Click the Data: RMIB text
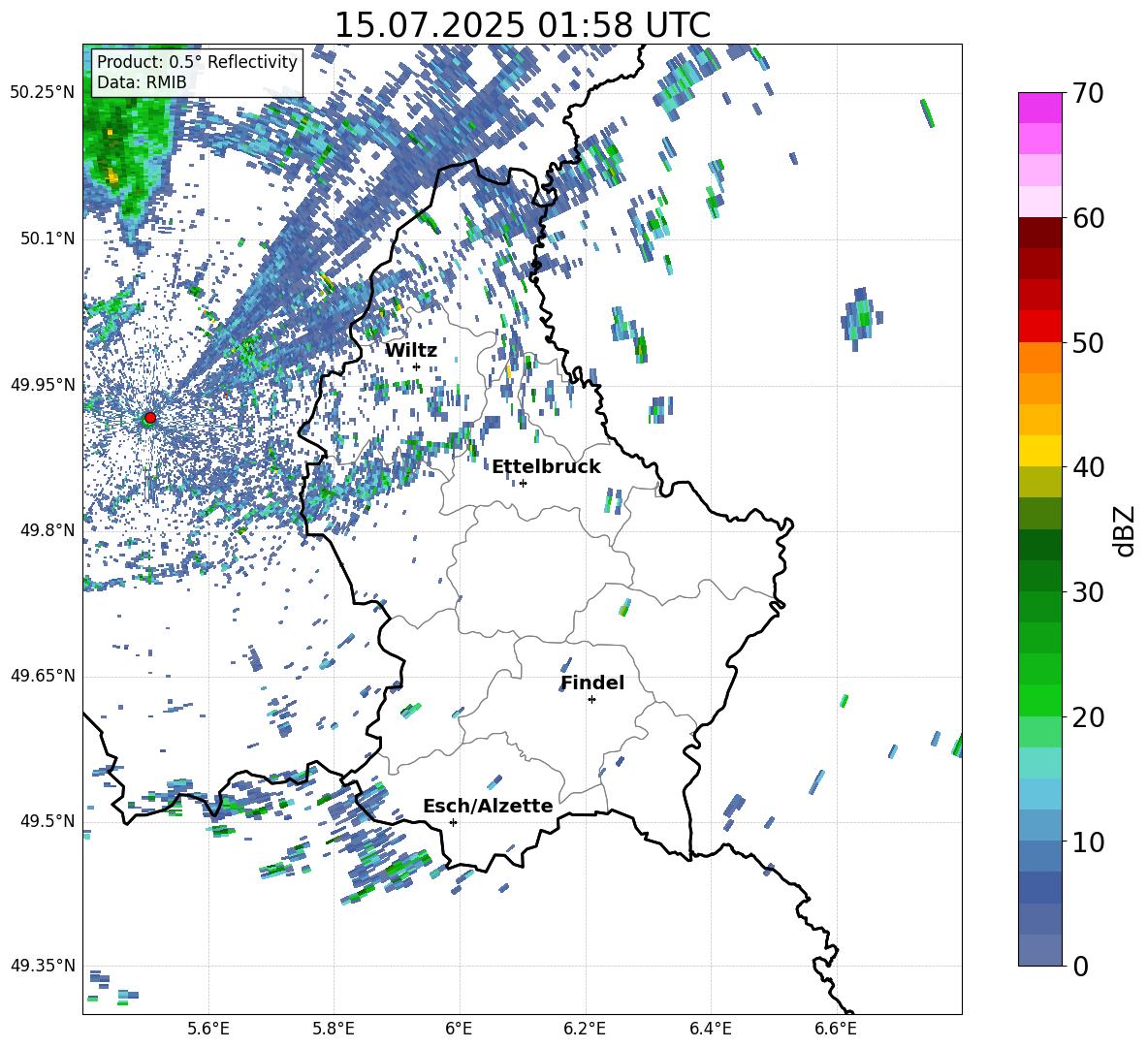Viewport: 1148px width, 1048px height. pyautogui.click(x=142, y=82)
